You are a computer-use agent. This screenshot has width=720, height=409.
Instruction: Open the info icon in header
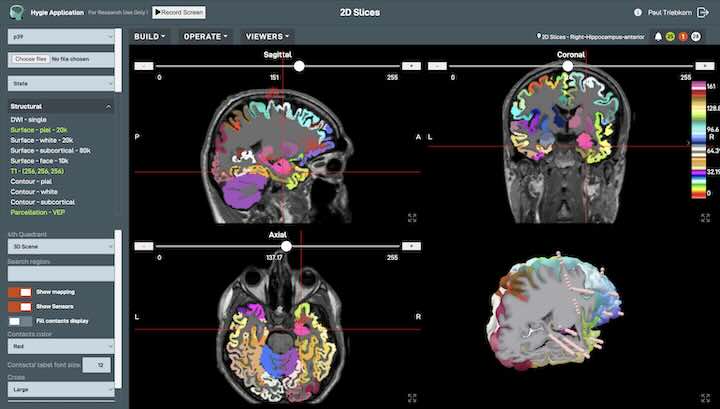pyautogui.click(x=638, y=12)
